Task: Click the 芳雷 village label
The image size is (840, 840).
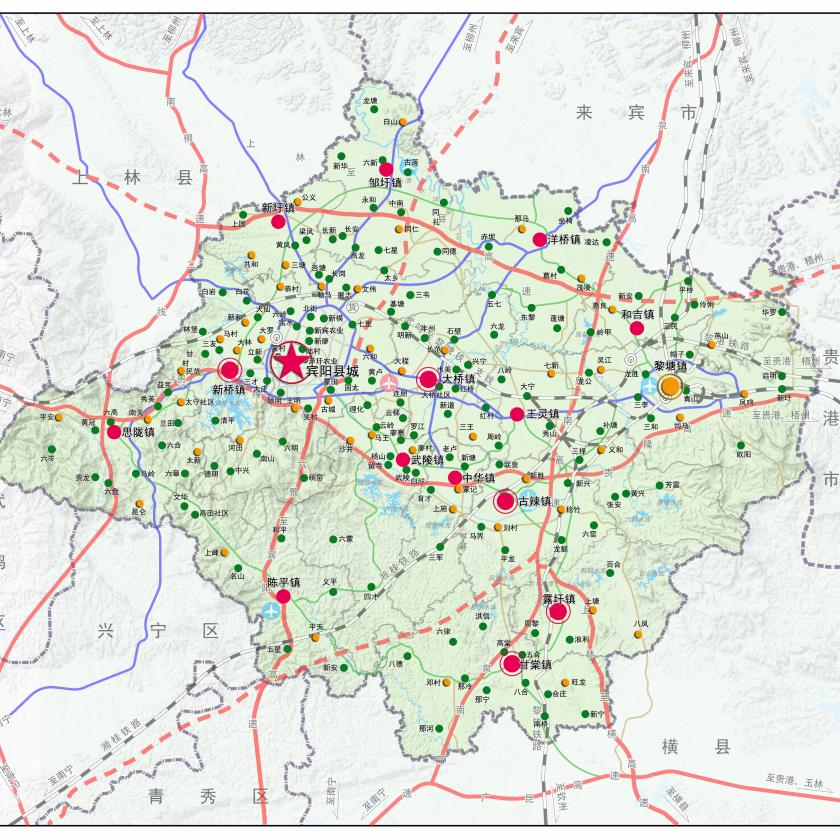Action: (x=672, y=485)
